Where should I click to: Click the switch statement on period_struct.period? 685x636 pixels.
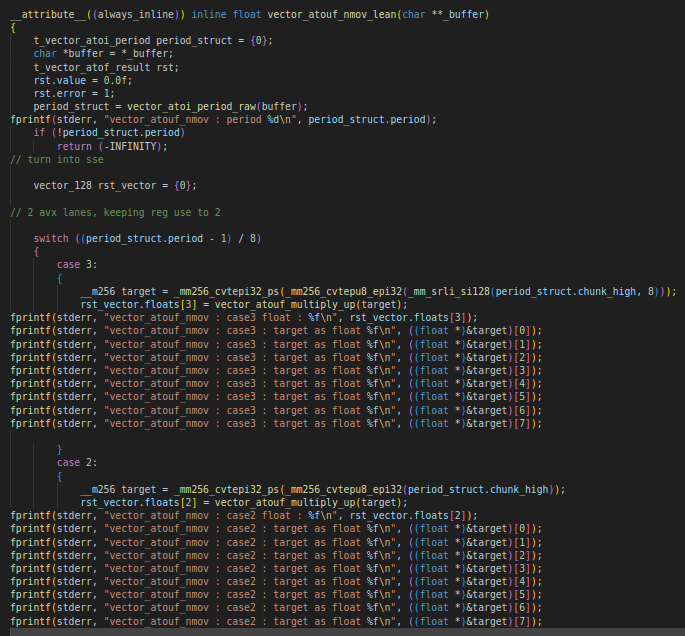[147, 238]
